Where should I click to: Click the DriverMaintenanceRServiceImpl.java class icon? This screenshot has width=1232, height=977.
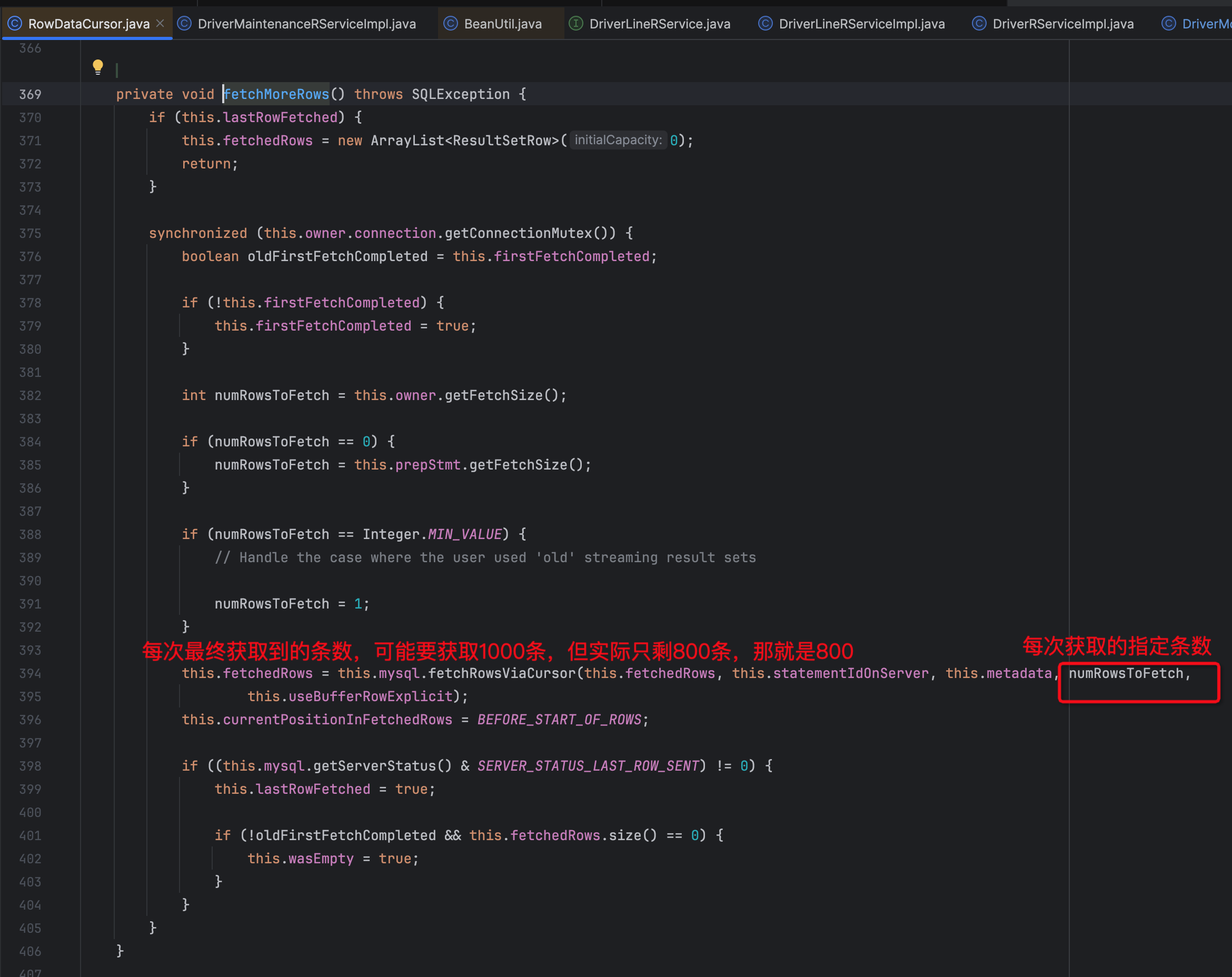coord(184,24)
